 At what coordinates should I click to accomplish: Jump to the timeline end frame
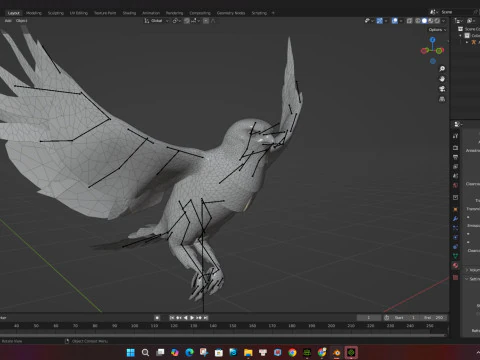tap(206, 318)
